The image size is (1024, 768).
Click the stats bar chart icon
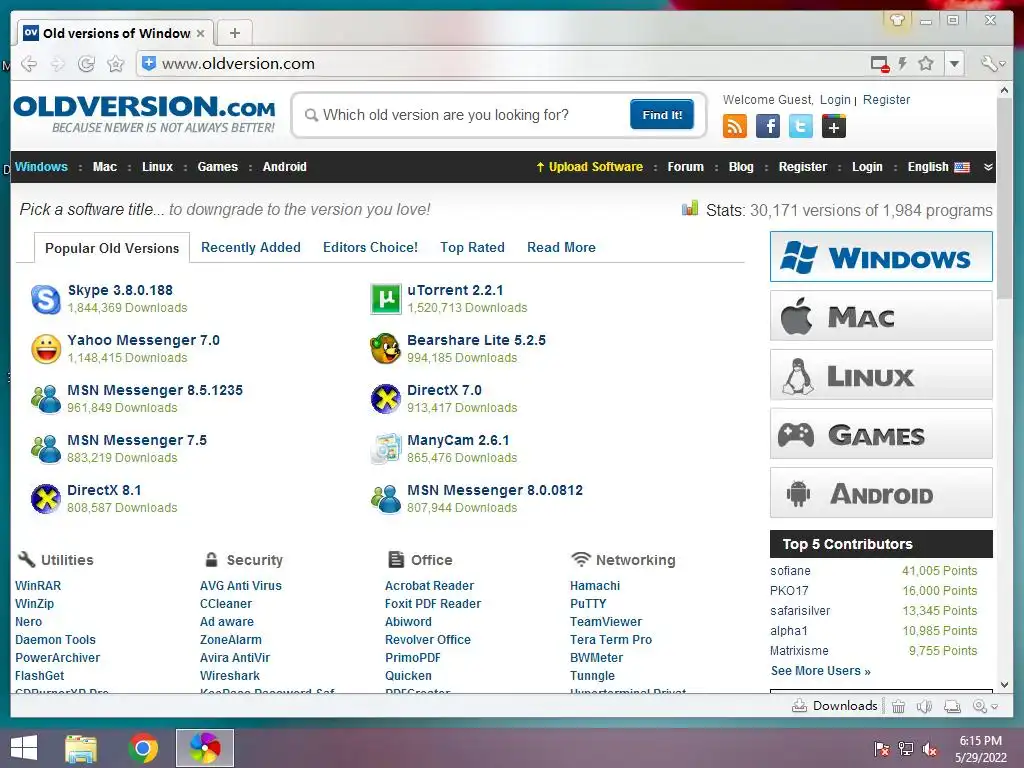(x=690, y=208)
